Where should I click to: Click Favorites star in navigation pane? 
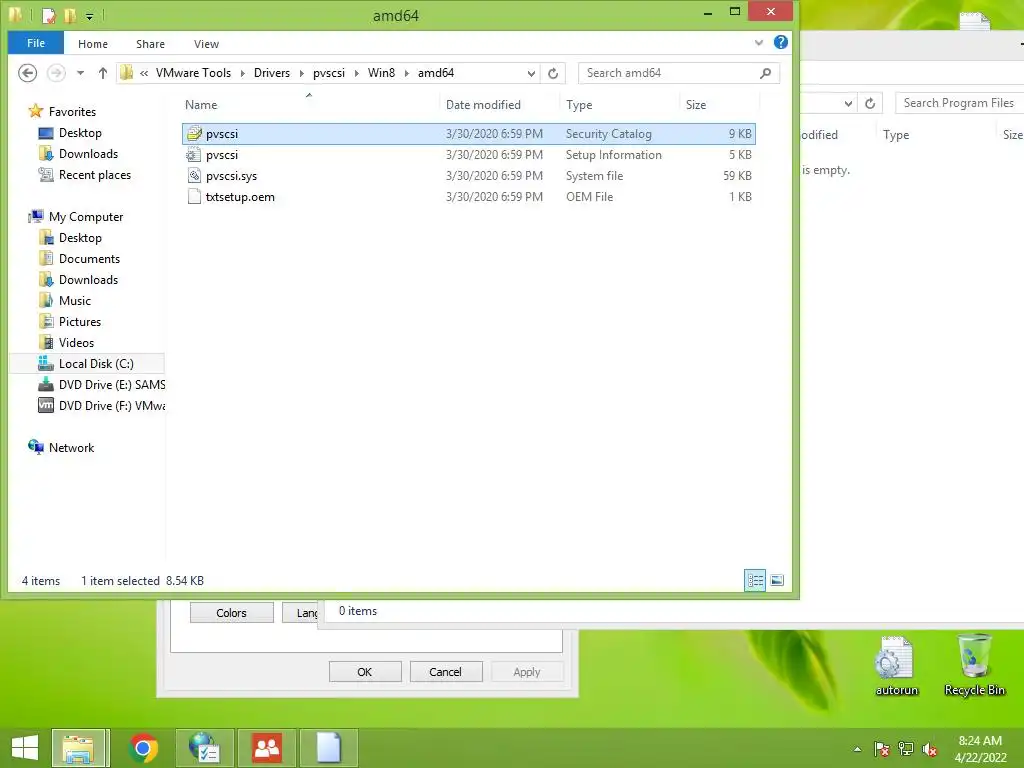tap(36, 111)
